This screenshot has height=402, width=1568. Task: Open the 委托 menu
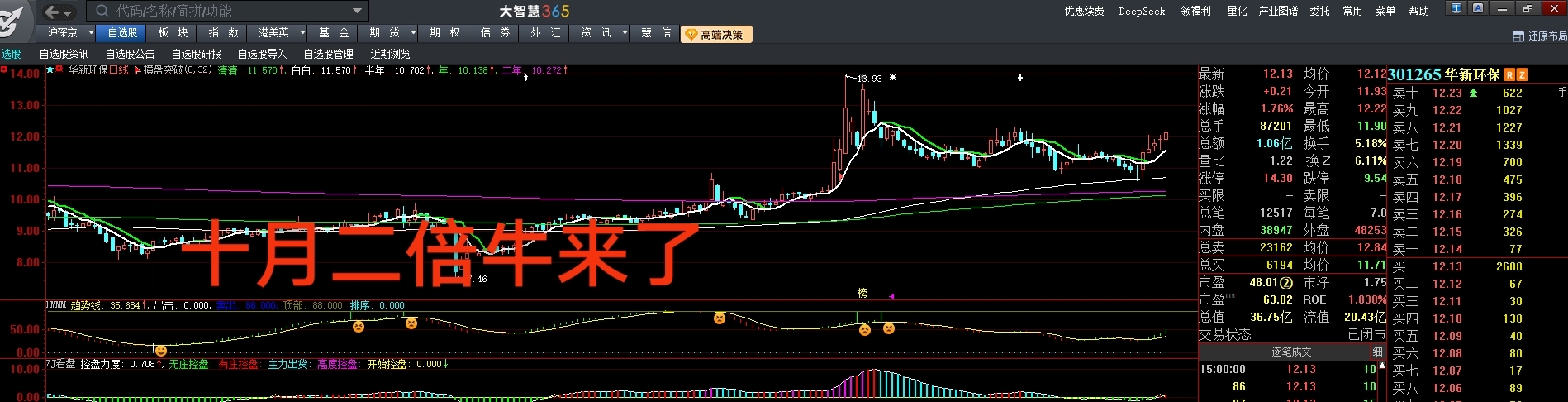coord(1319,11)
